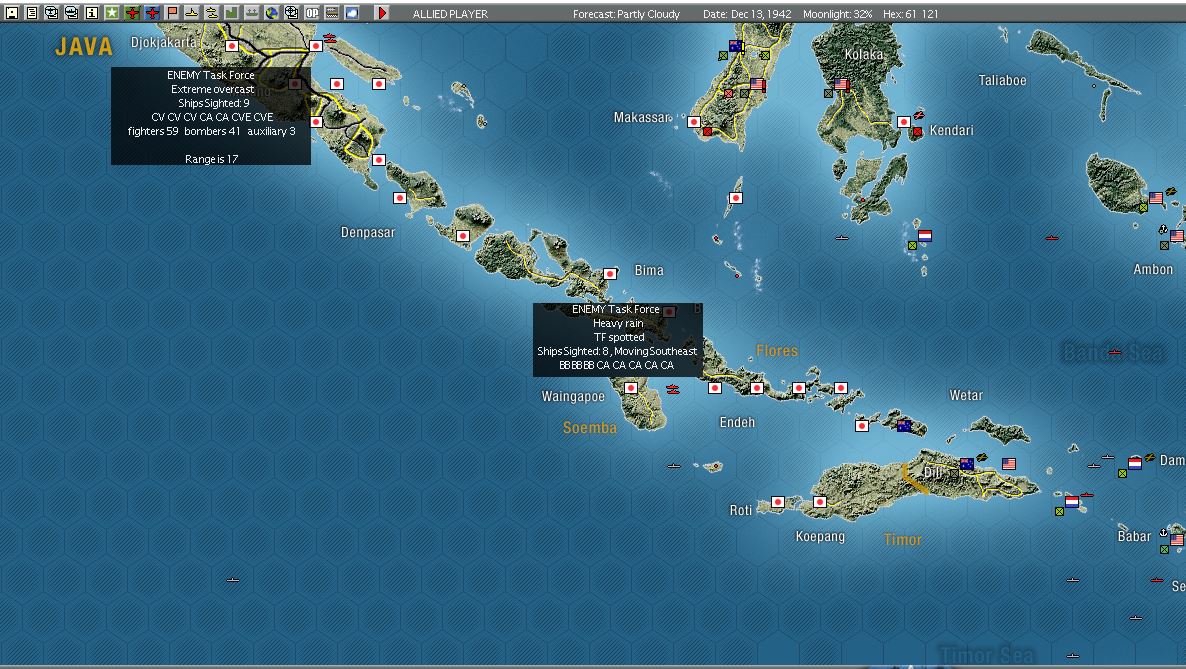The width and height of the screenshot is (1186, 669).
Task: Click the floppy disk save icon
Action: pos(12,13)
